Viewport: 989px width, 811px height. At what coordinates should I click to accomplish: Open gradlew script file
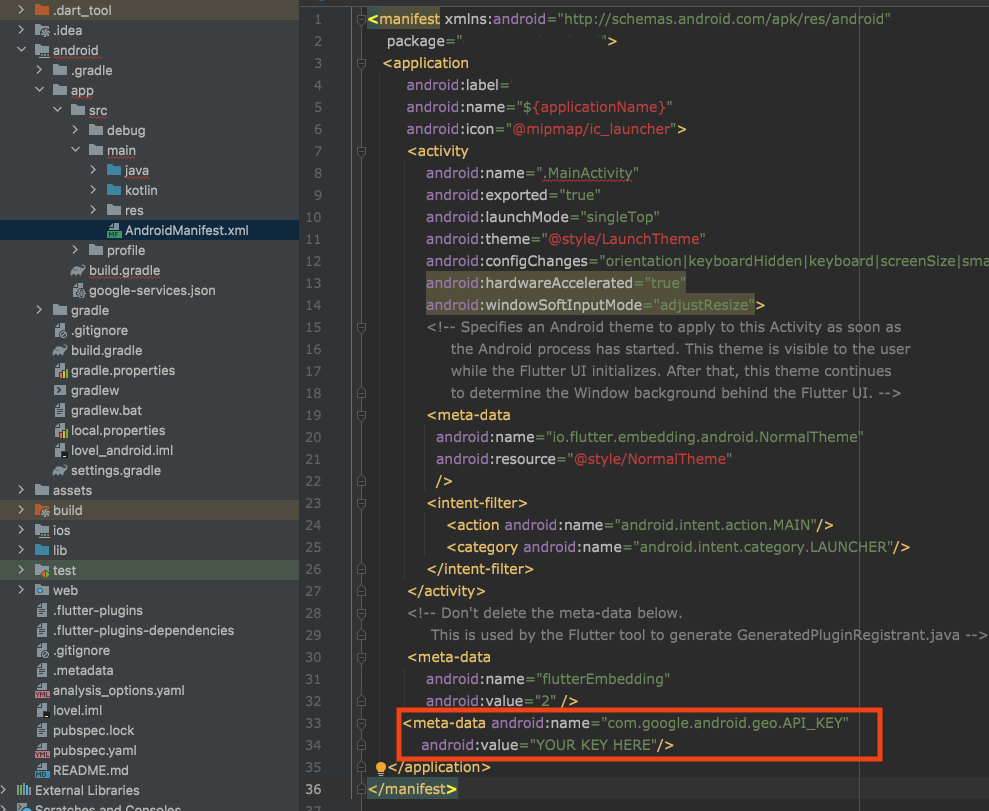95,390
